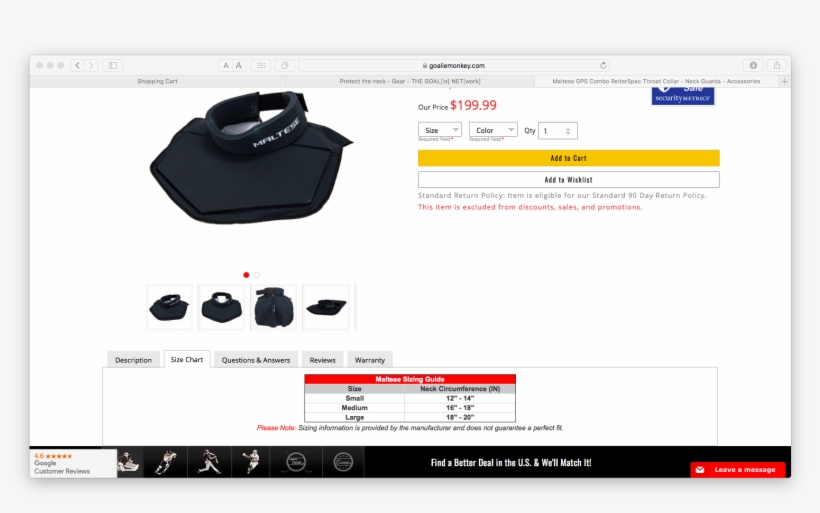Image resolution: width=820 pixels, height=513 pixels.
Task: Increase text size with large A button
Action: click(238, 65)
